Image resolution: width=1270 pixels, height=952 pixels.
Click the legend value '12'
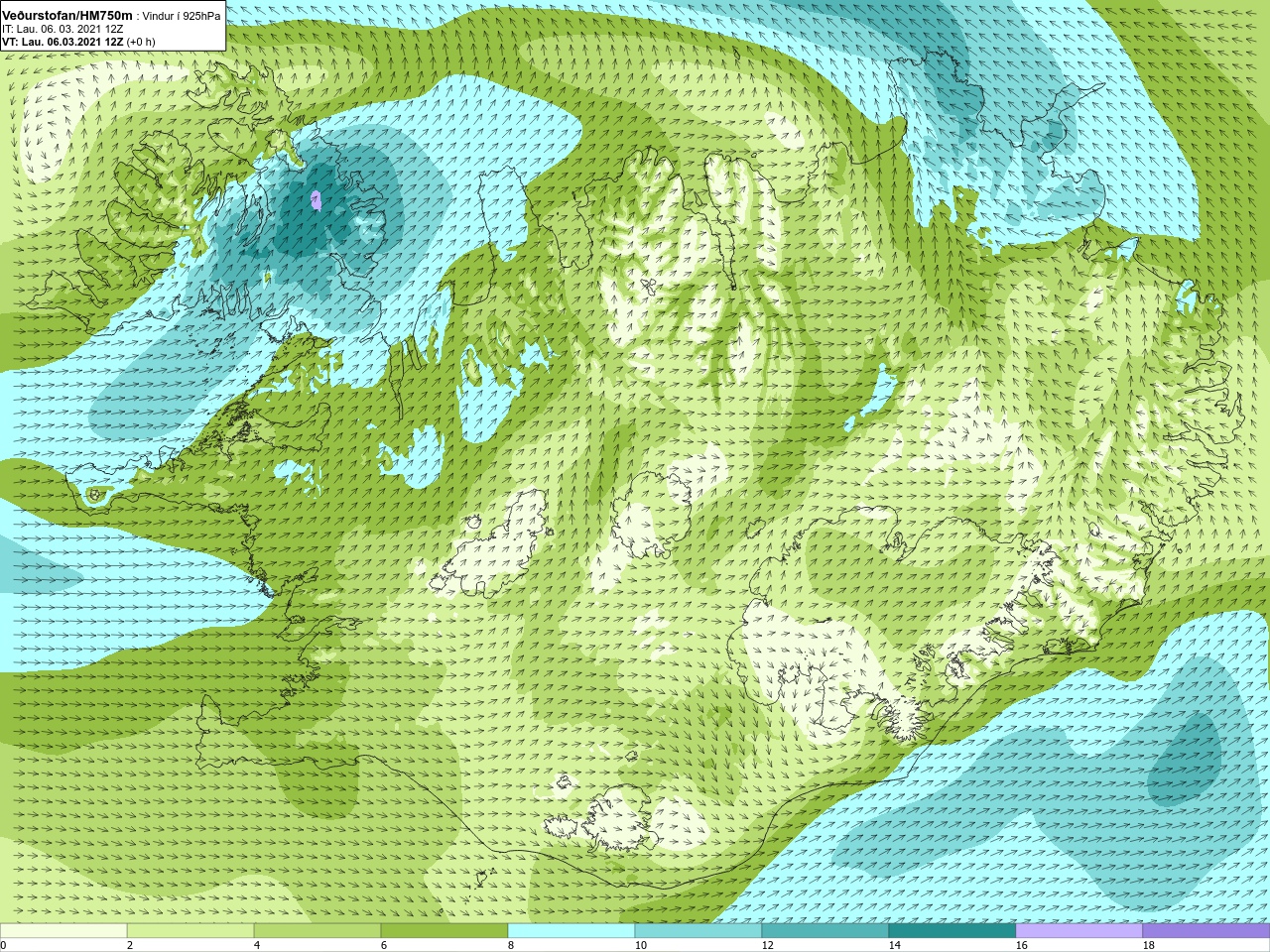(x=767, y=945)
